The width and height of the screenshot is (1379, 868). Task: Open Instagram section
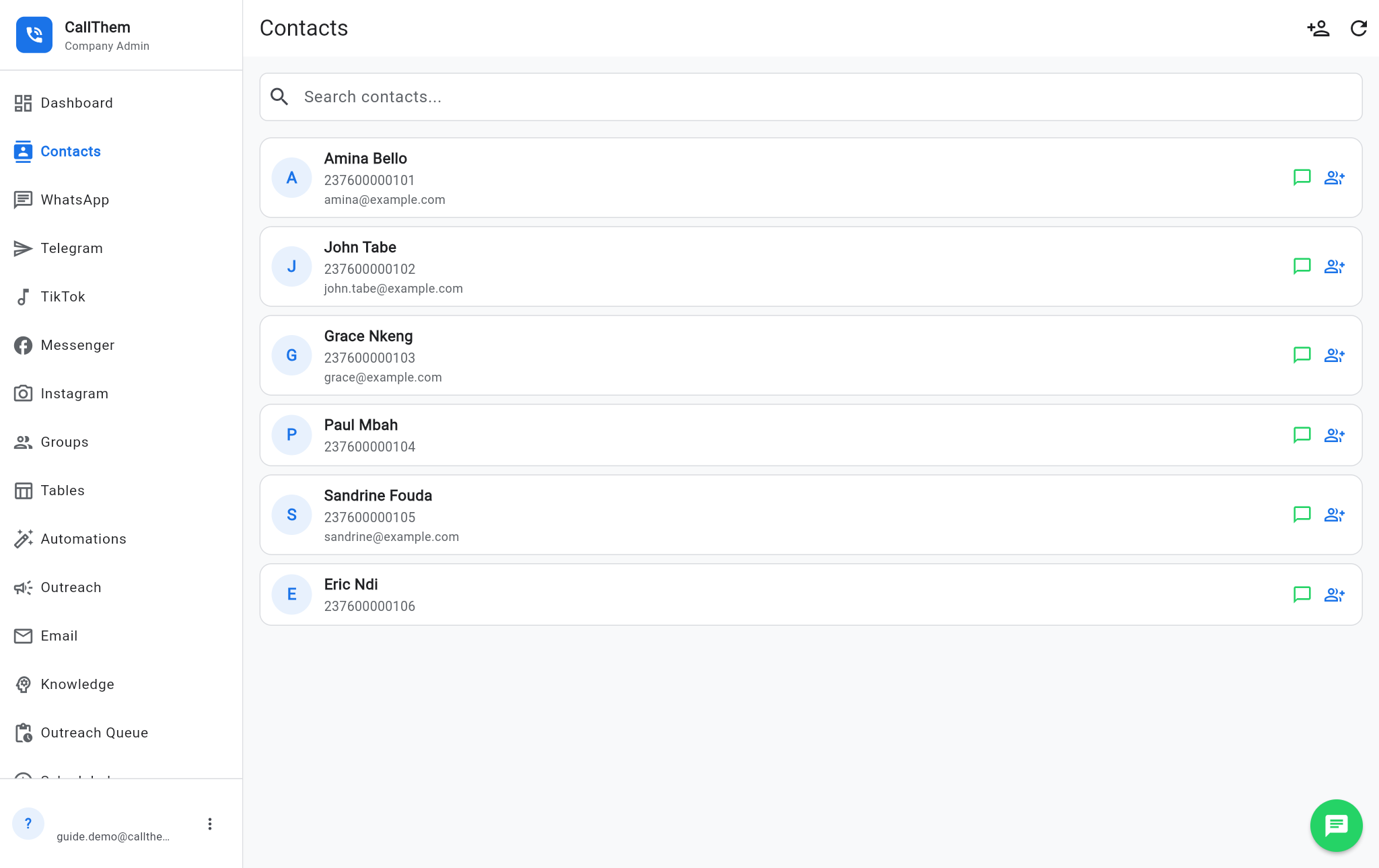(x=121, y=394)
